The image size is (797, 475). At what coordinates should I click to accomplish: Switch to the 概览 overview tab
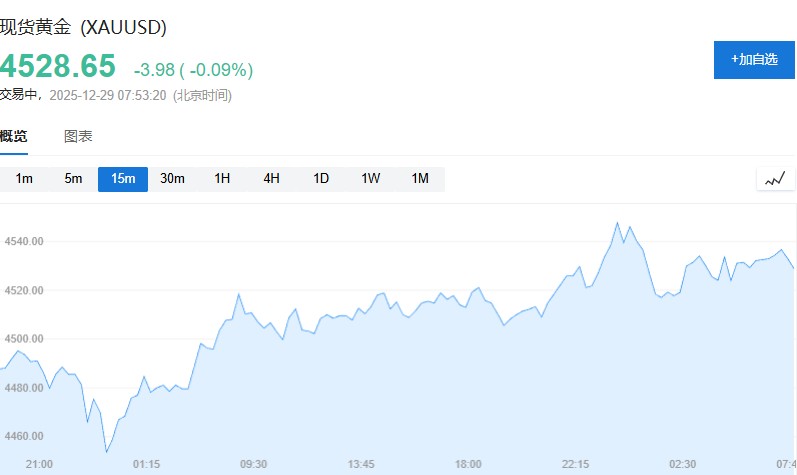[x=14, y=137]
